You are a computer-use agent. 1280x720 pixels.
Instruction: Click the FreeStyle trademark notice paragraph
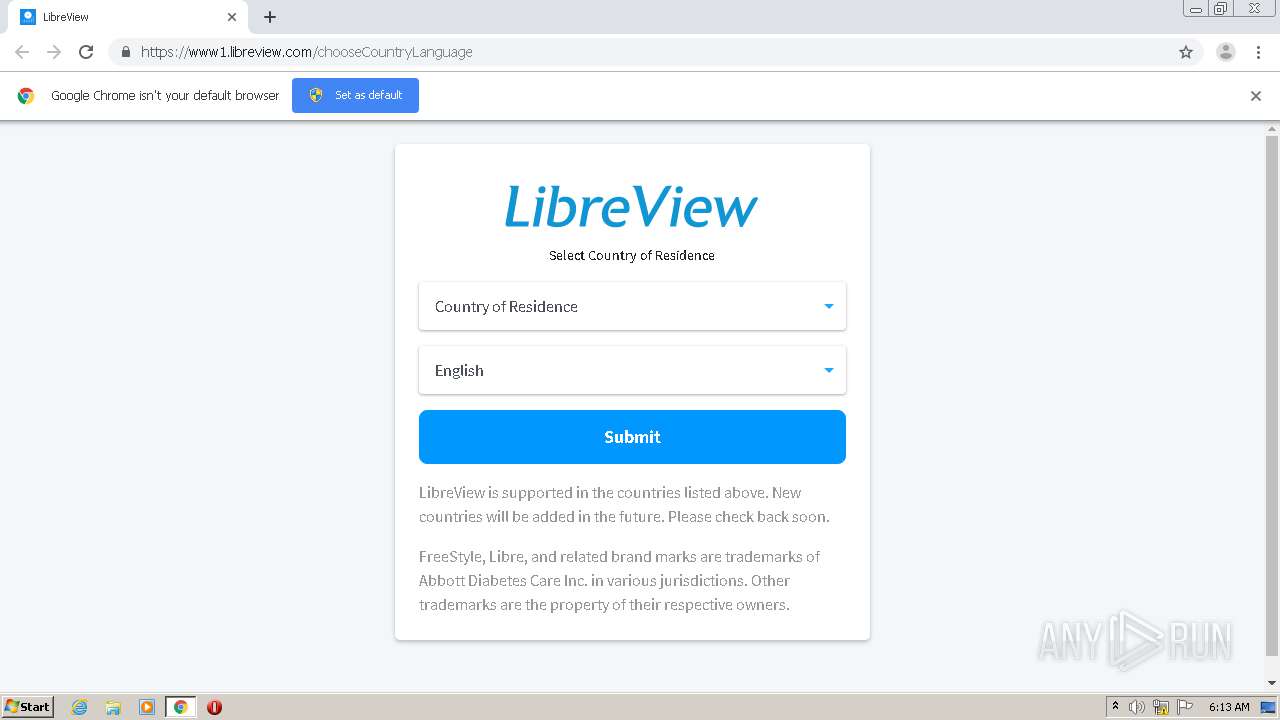tap(620, 581)
